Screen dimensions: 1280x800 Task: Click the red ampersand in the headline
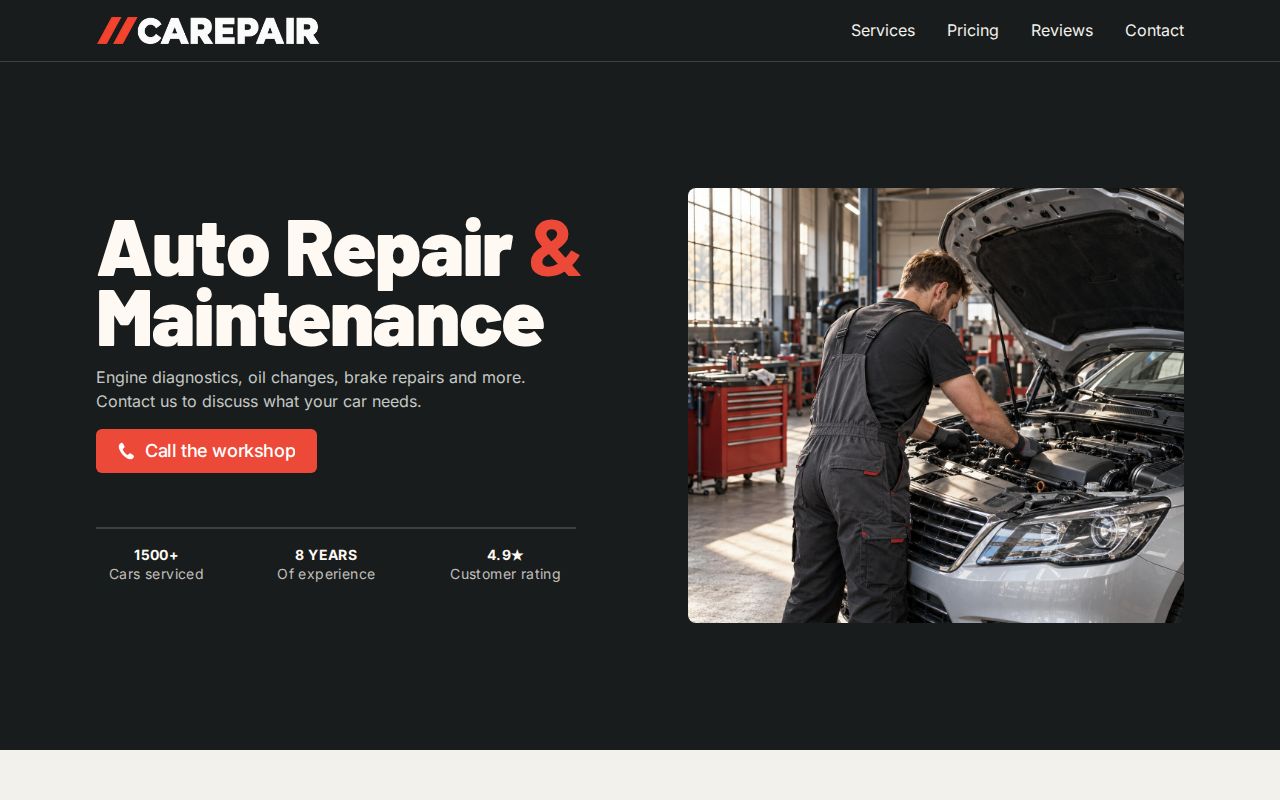[x=555, y=248]
